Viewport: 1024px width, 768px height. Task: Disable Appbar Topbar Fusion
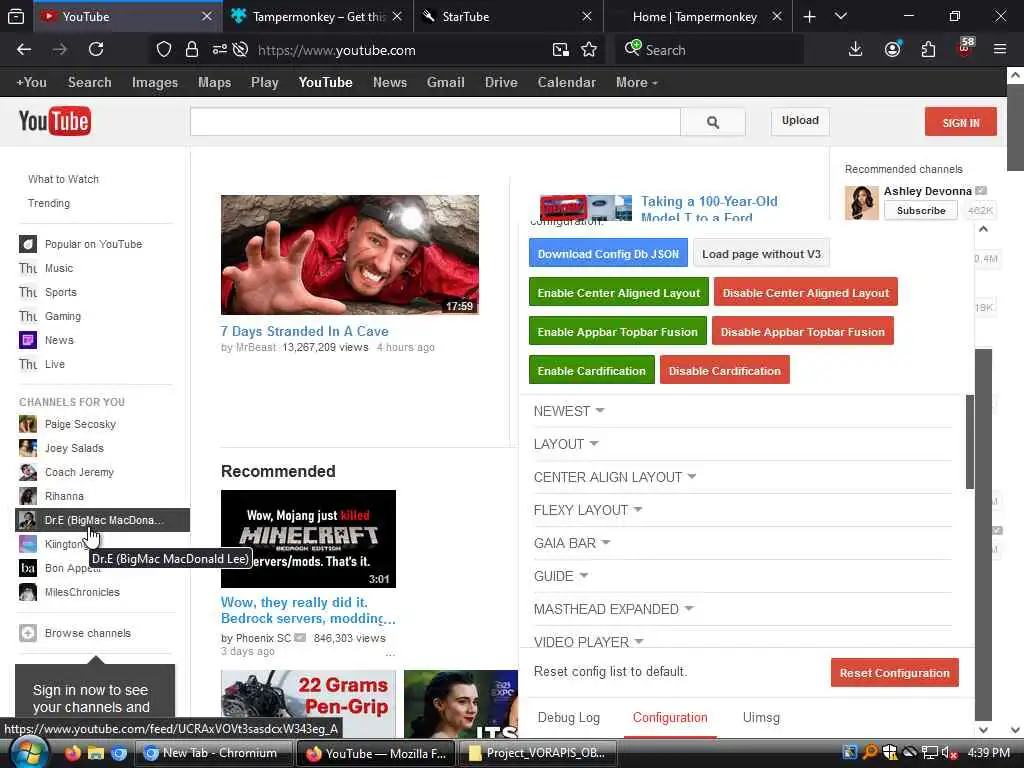click(803, 332)
